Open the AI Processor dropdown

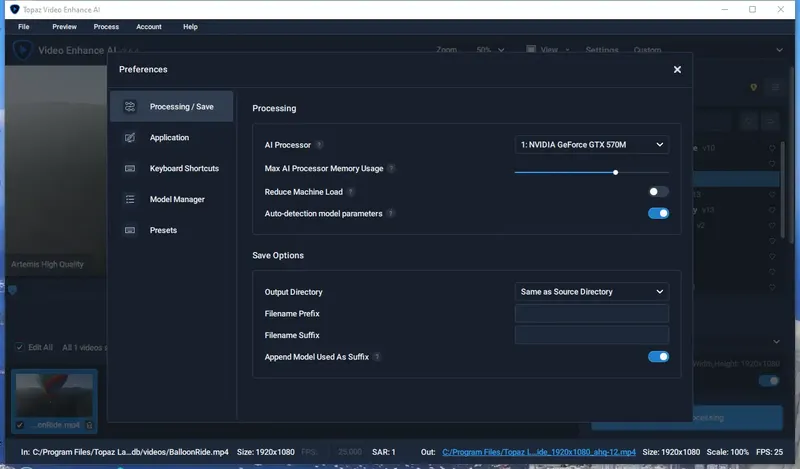tap(592, 145)
